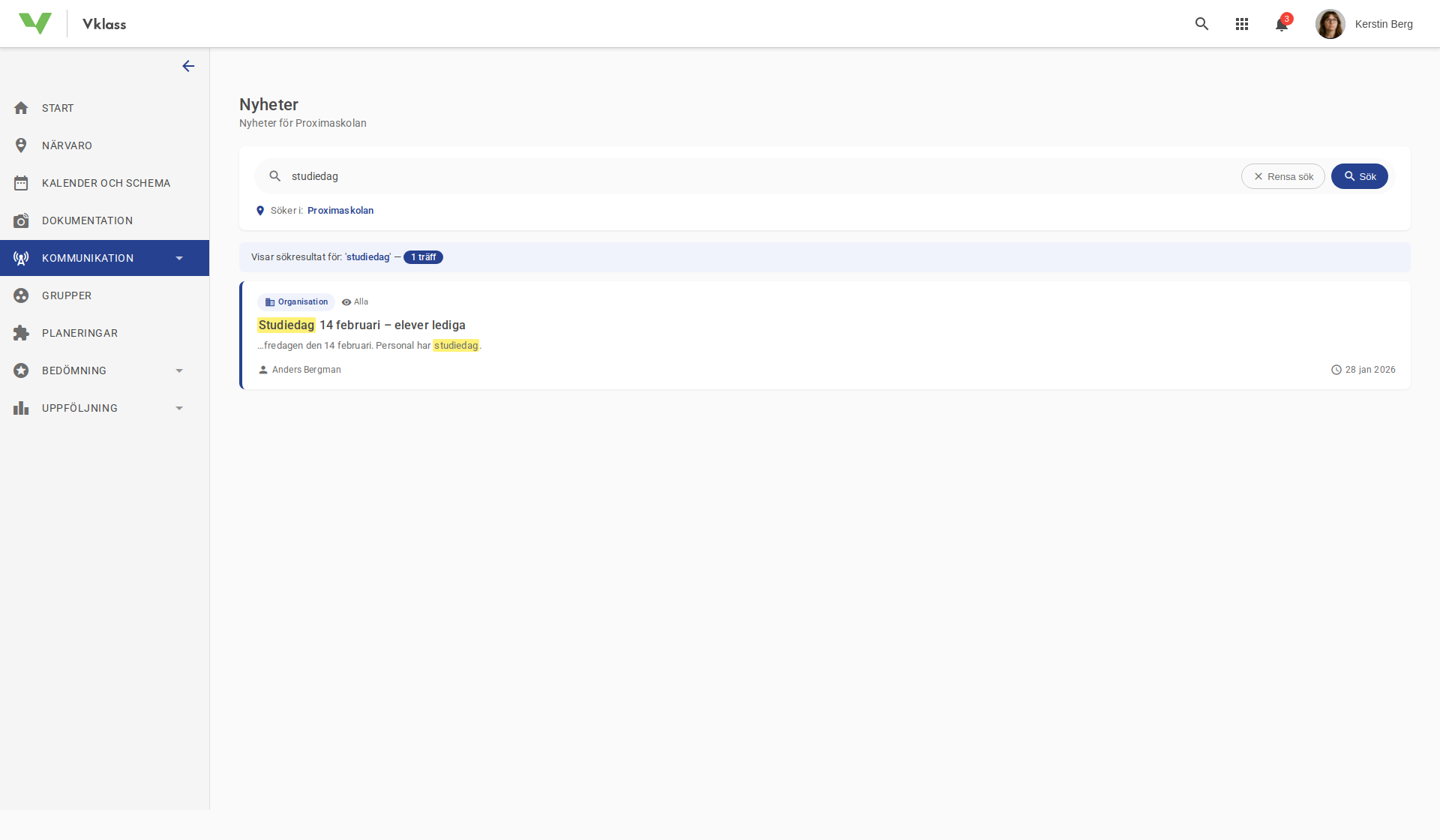Viewport: 1440px width, 840px height.
Task: Expand the Kommunikation submenu chevron
Action: 178,257
